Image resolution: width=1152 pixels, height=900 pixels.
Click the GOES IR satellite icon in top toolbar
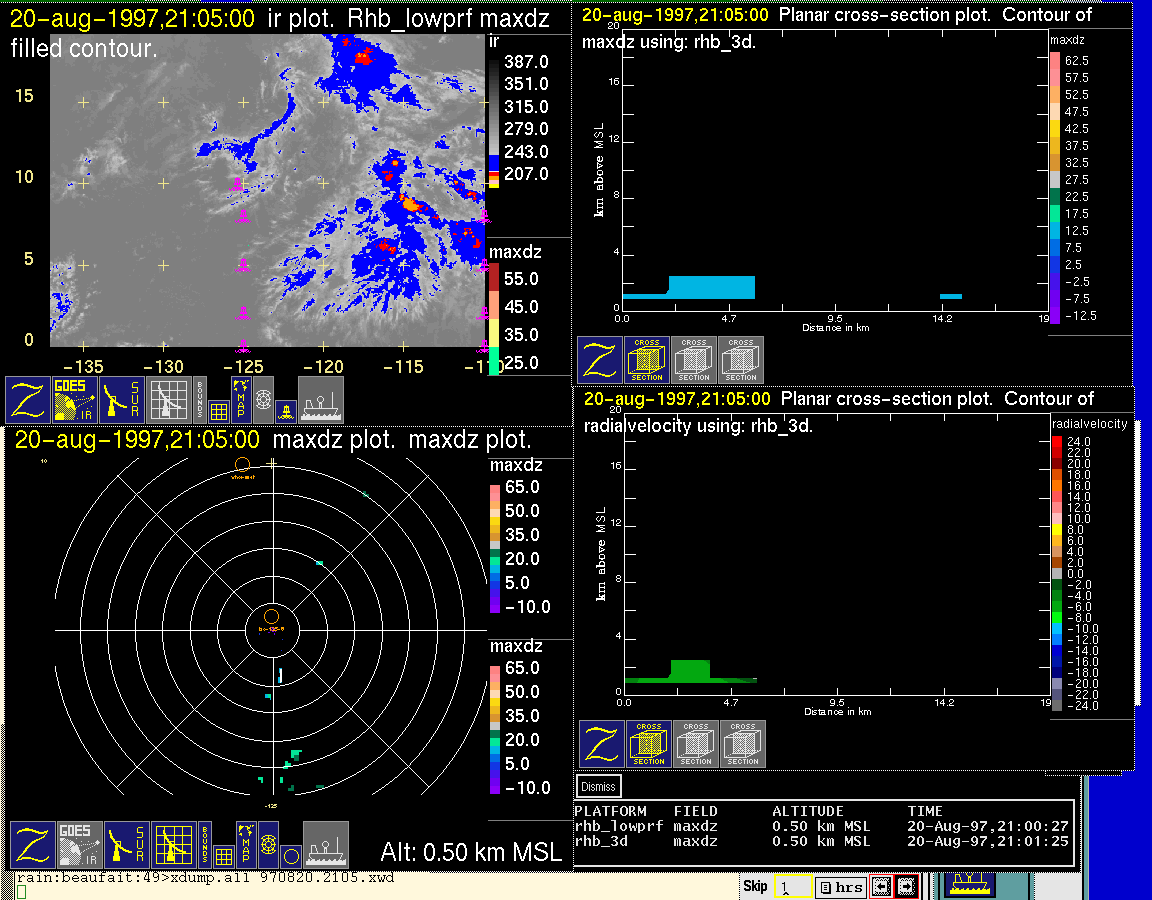pyautogui.click(x=76, y=400)
